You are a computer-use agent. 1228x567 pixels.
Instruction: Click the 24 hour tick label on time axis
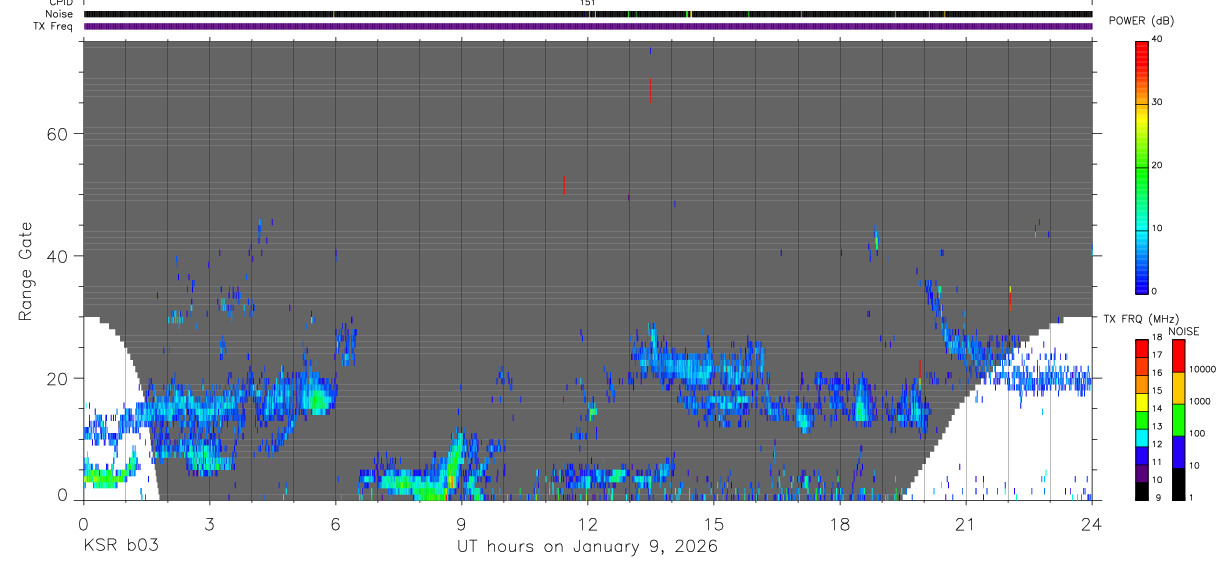[x=1092, y=524]
